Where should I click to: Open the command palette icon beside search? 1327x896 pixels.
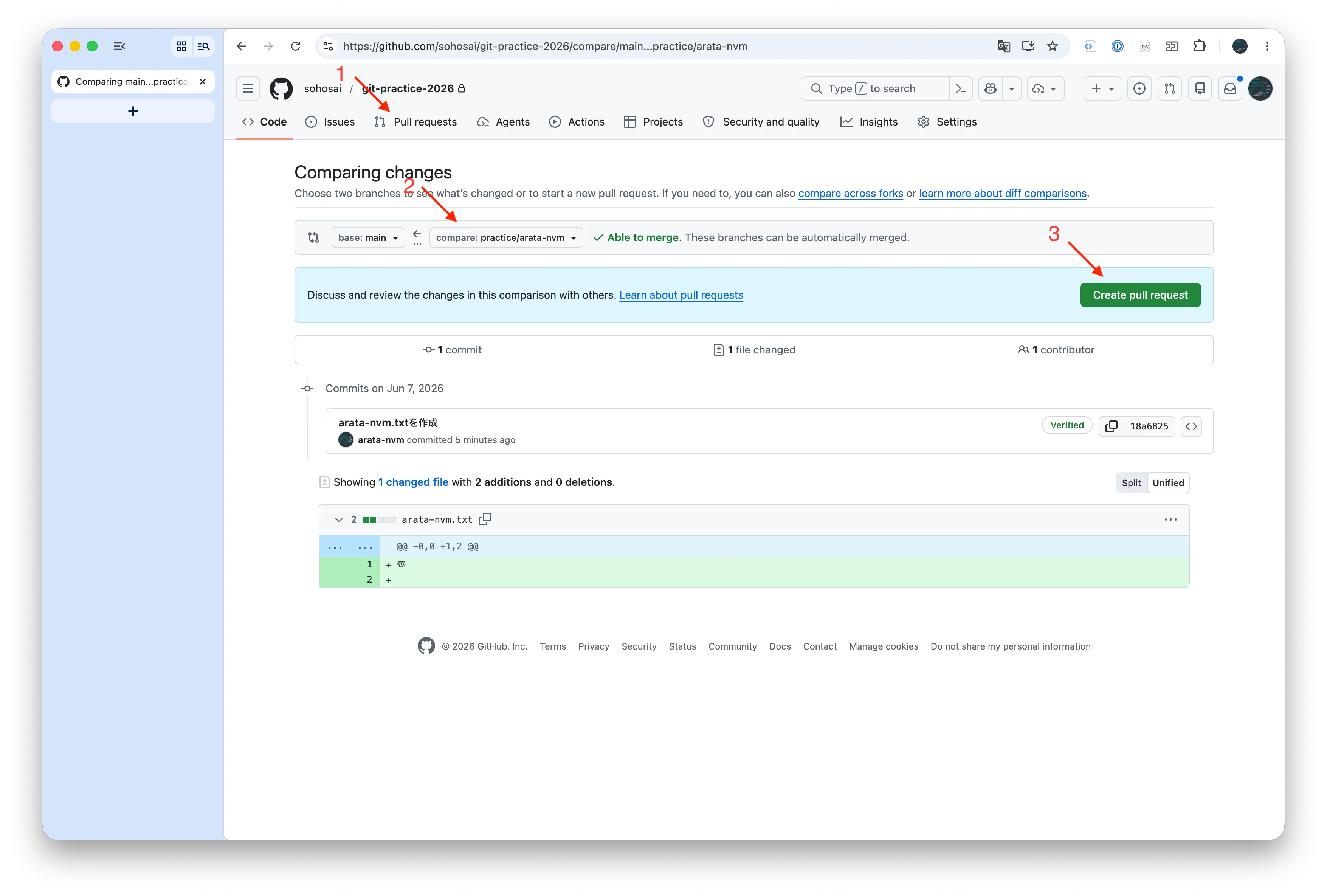(x=961, y=88)
